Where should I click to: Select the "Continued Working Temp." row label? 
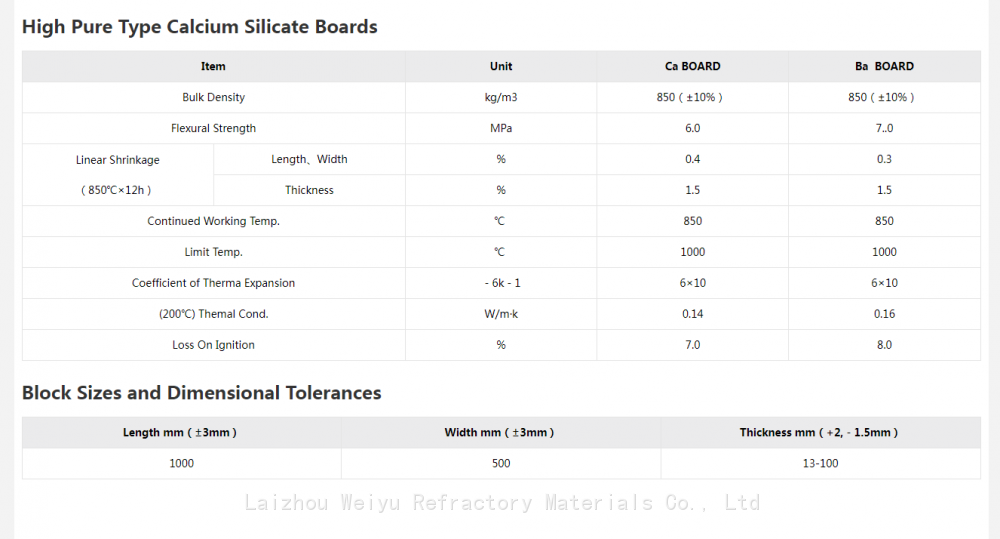coord(213,221)
